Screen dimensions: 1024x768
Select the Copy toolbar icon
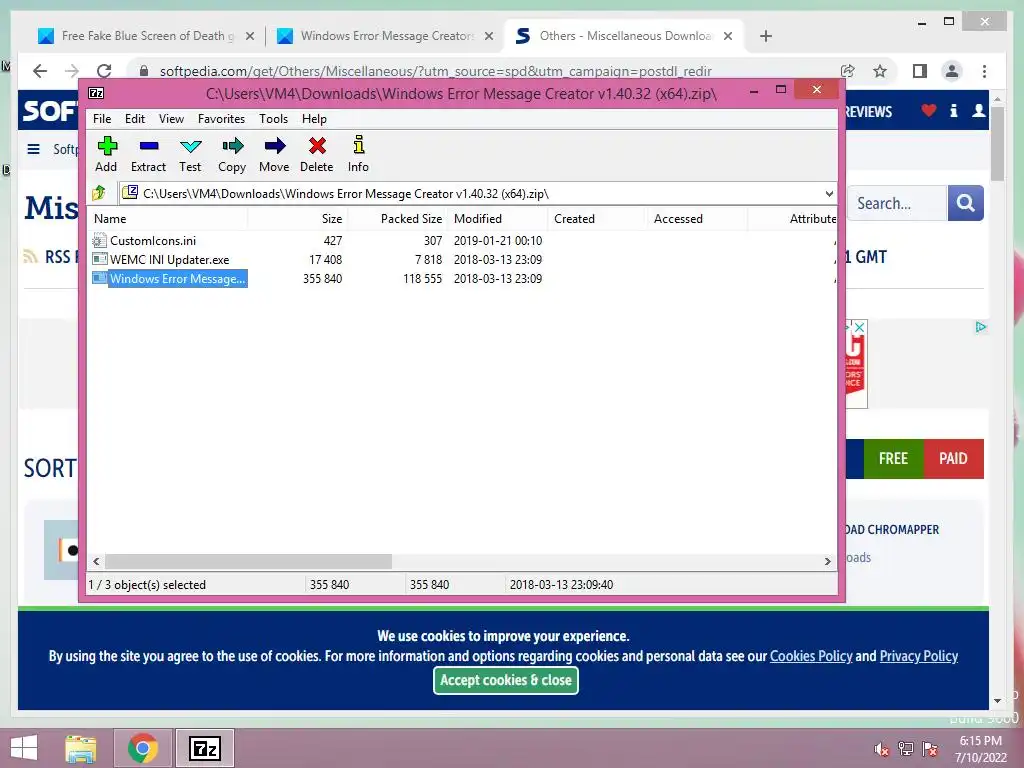click(x=232, y=146)
